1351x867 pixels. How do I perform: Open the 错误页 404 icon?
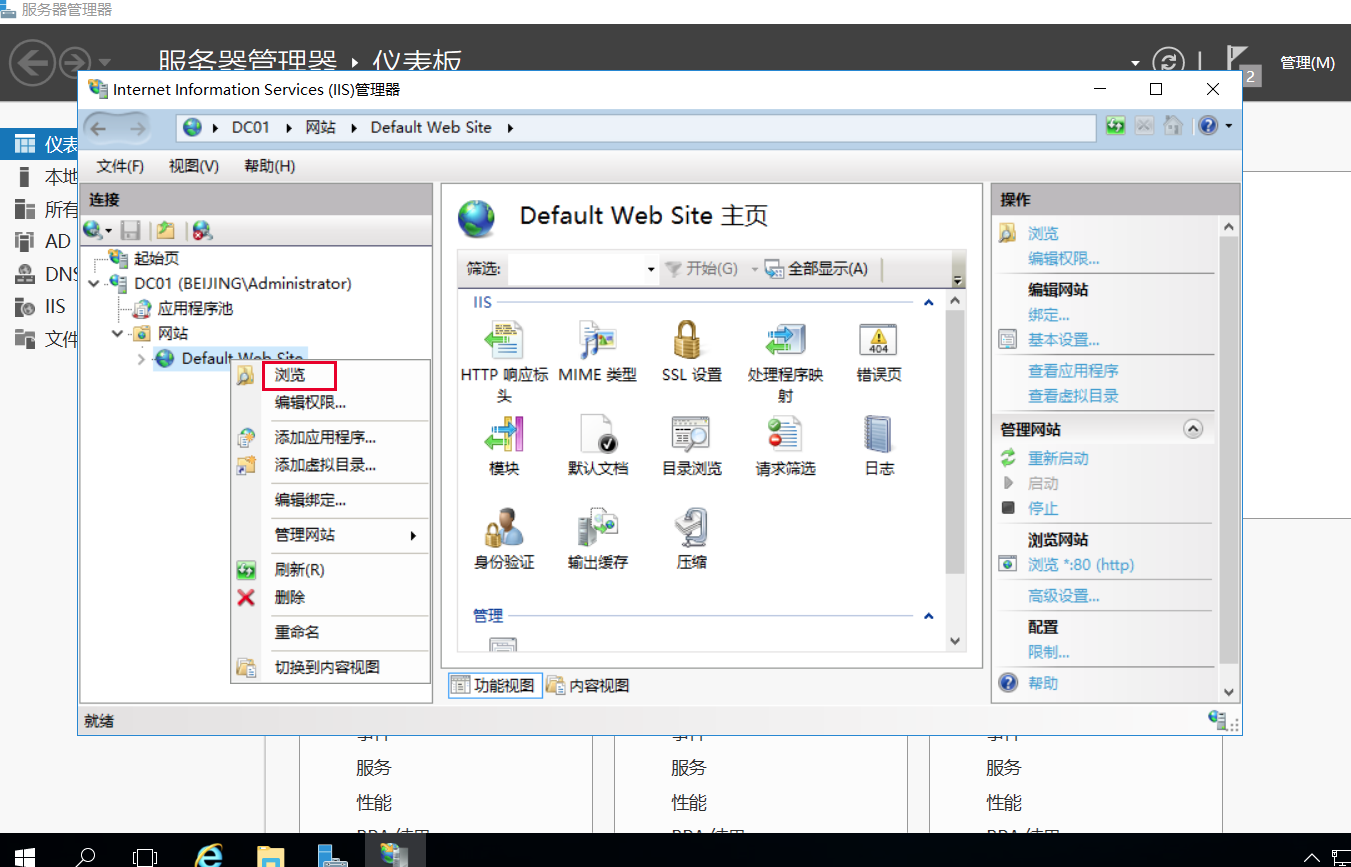coord(879,342)
